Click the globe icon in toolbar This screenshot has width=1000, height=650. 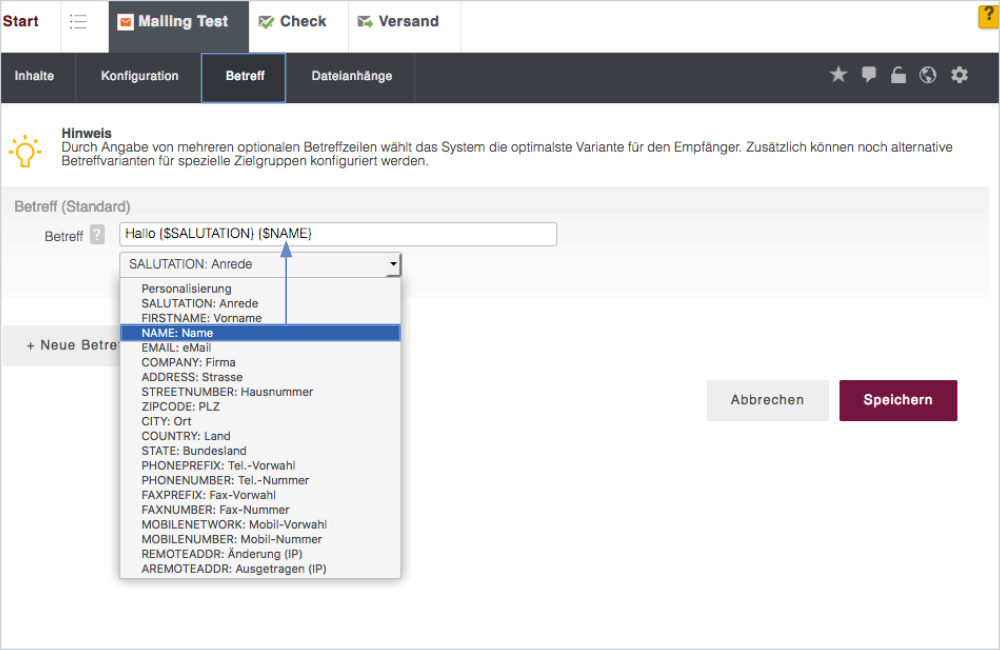[x=928, y=75]
